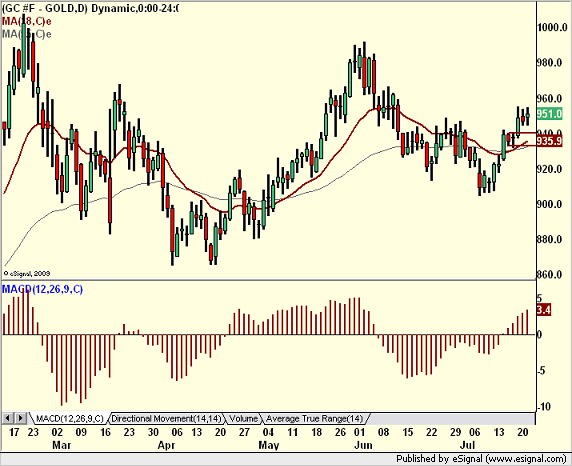The width and height of the screenshot is (572, 466).
Task: Click the right scroll arrow beside indicator tabs
Action: click(x=20, y=418)
